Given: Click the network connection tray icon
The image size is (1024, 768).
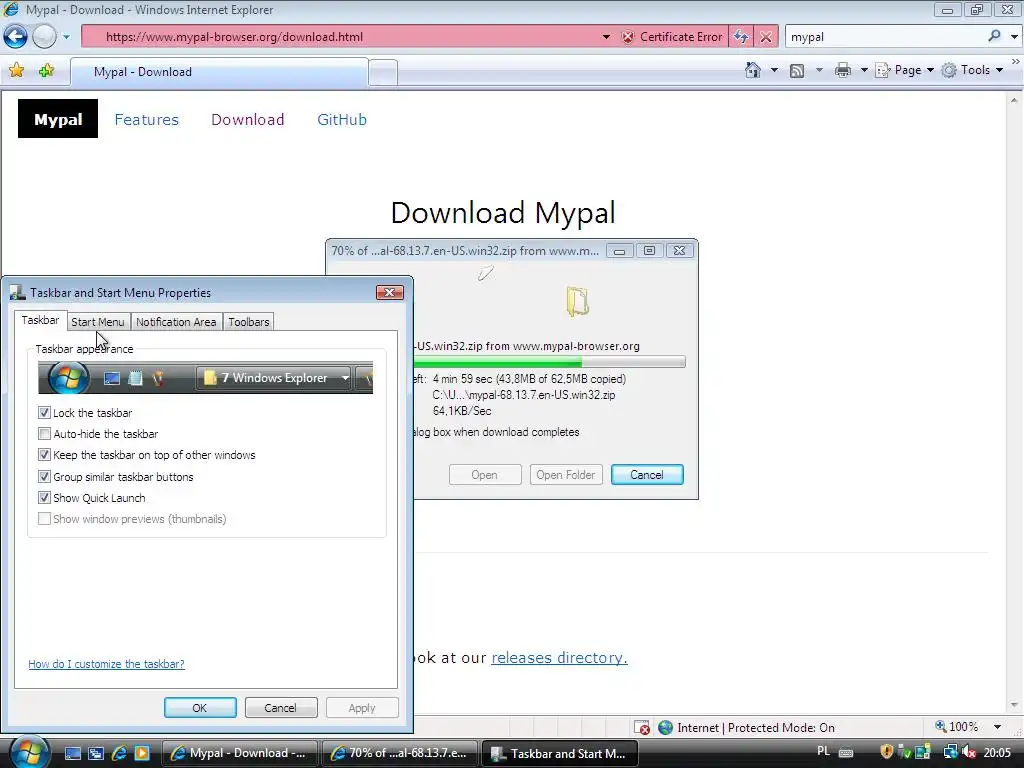Looking at the screenshot, I should 950,752.
